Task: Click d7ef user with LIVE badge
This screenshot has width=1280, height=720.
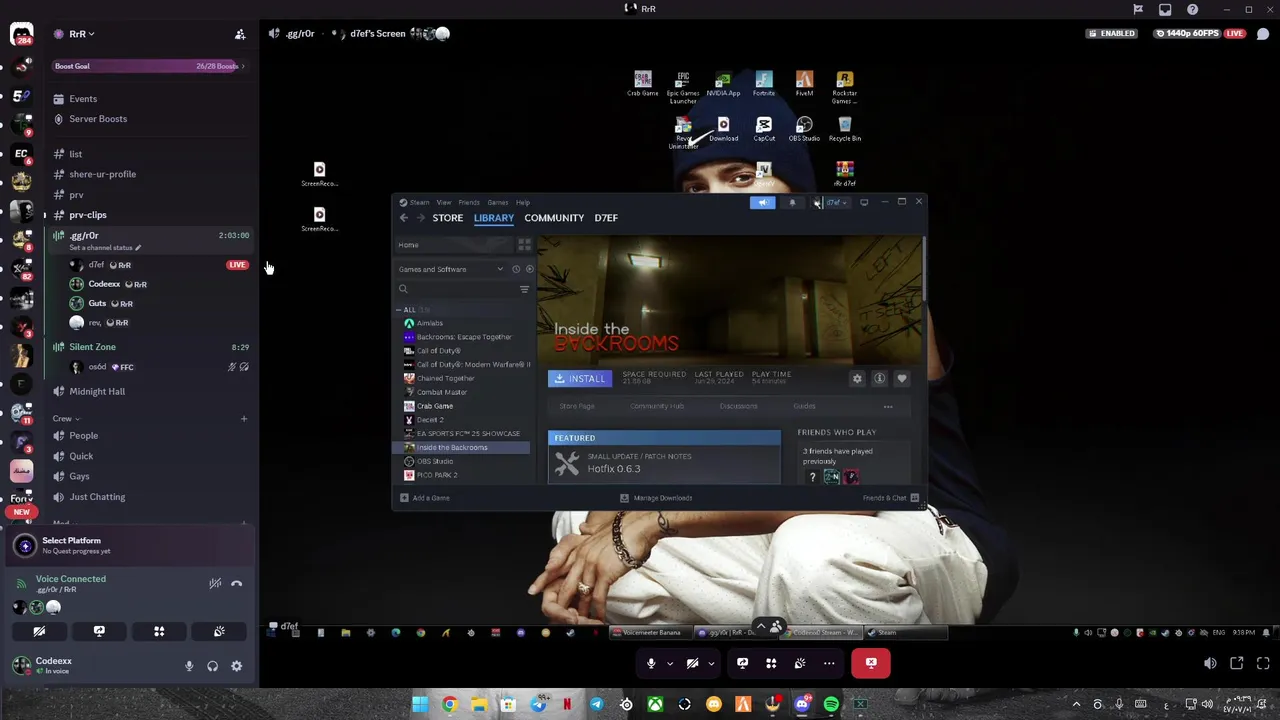Action: pyautogui.click(x=158, y=265)
